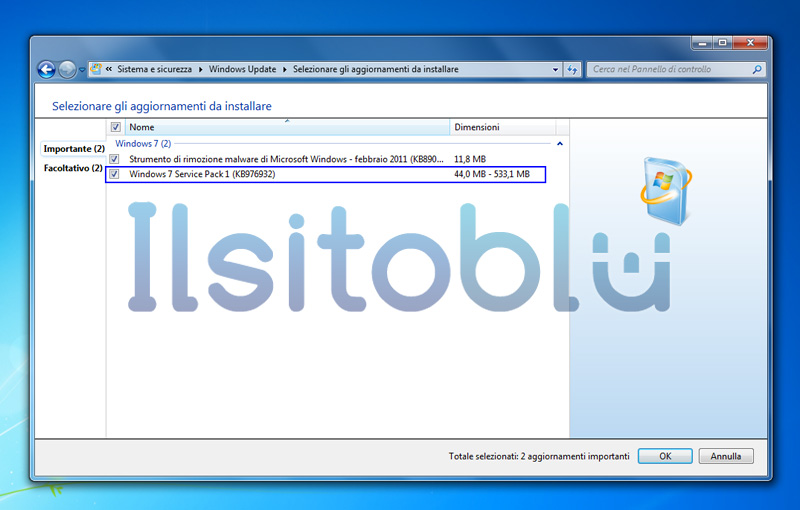The image size is (800, 510).
Task: Expand the breadcrumb overflow chevron
Action: (110, 70)
